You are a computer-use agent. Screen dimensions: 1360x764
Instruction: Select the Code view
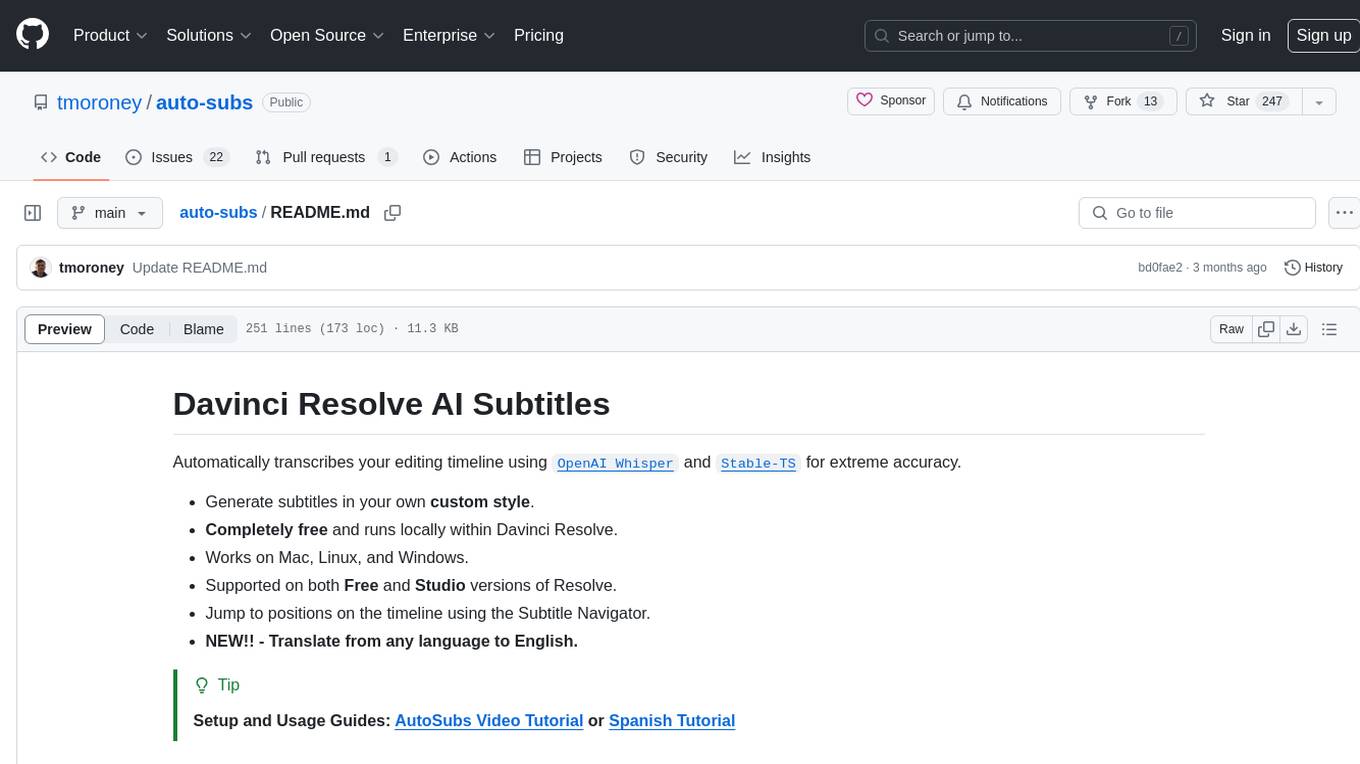(x=137, y=329)
